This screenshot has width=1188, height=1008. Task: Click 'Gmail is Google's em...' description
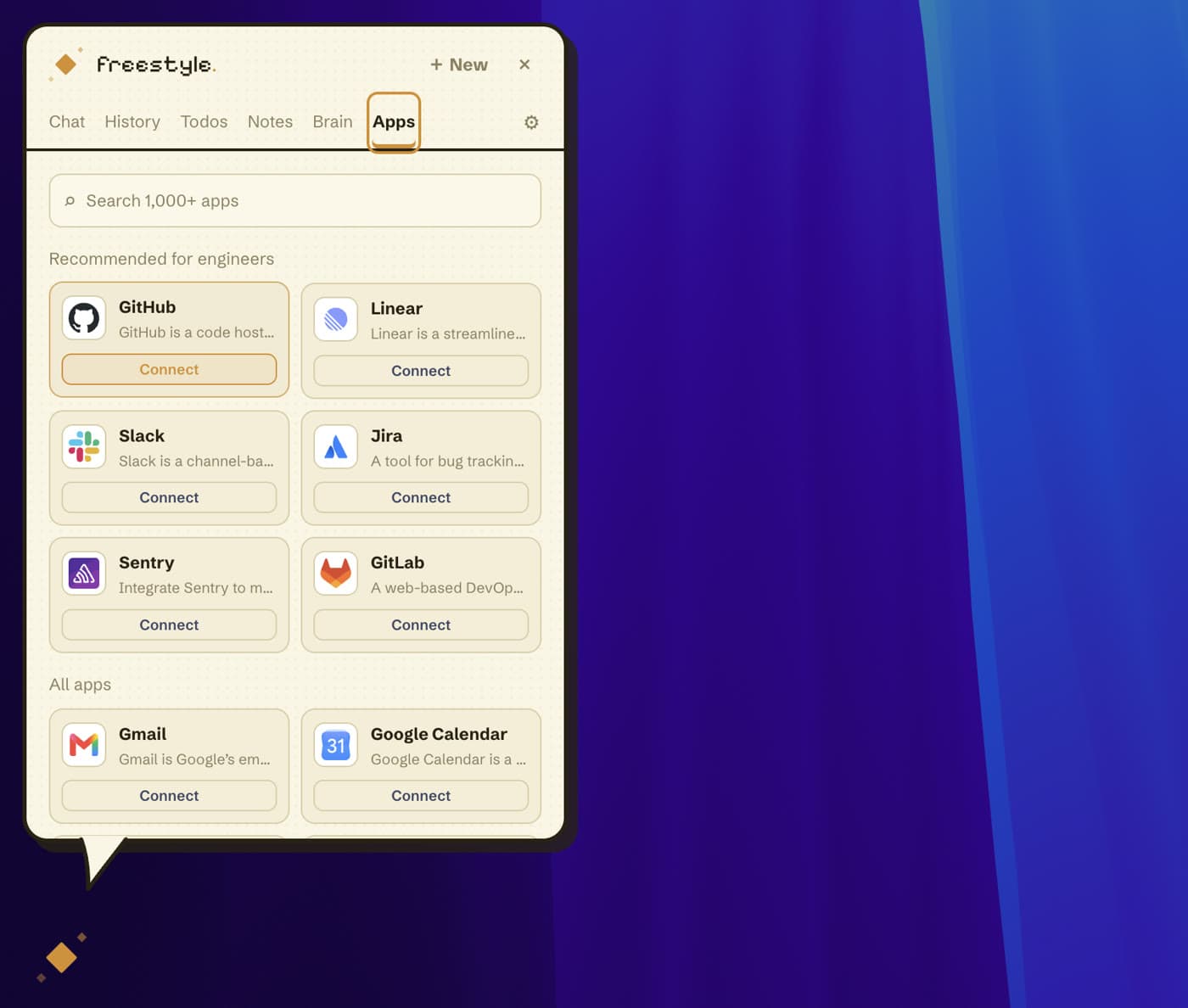[194, 759]
